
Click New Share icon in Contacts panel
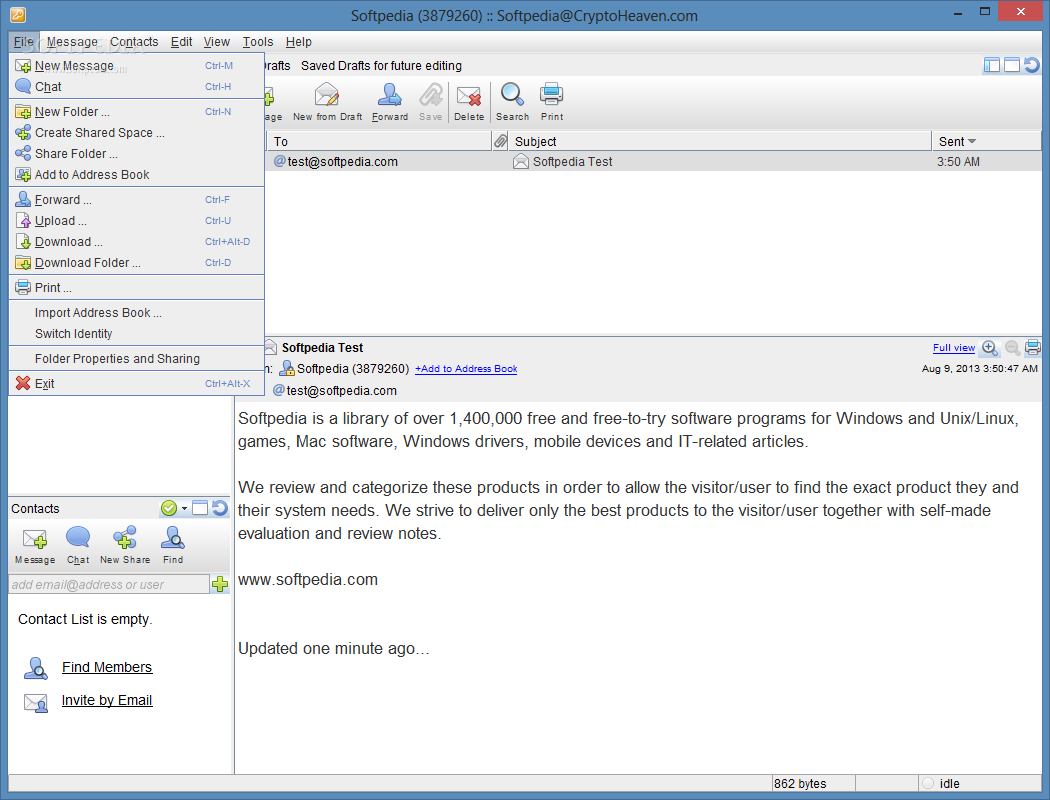click(125, 538)
